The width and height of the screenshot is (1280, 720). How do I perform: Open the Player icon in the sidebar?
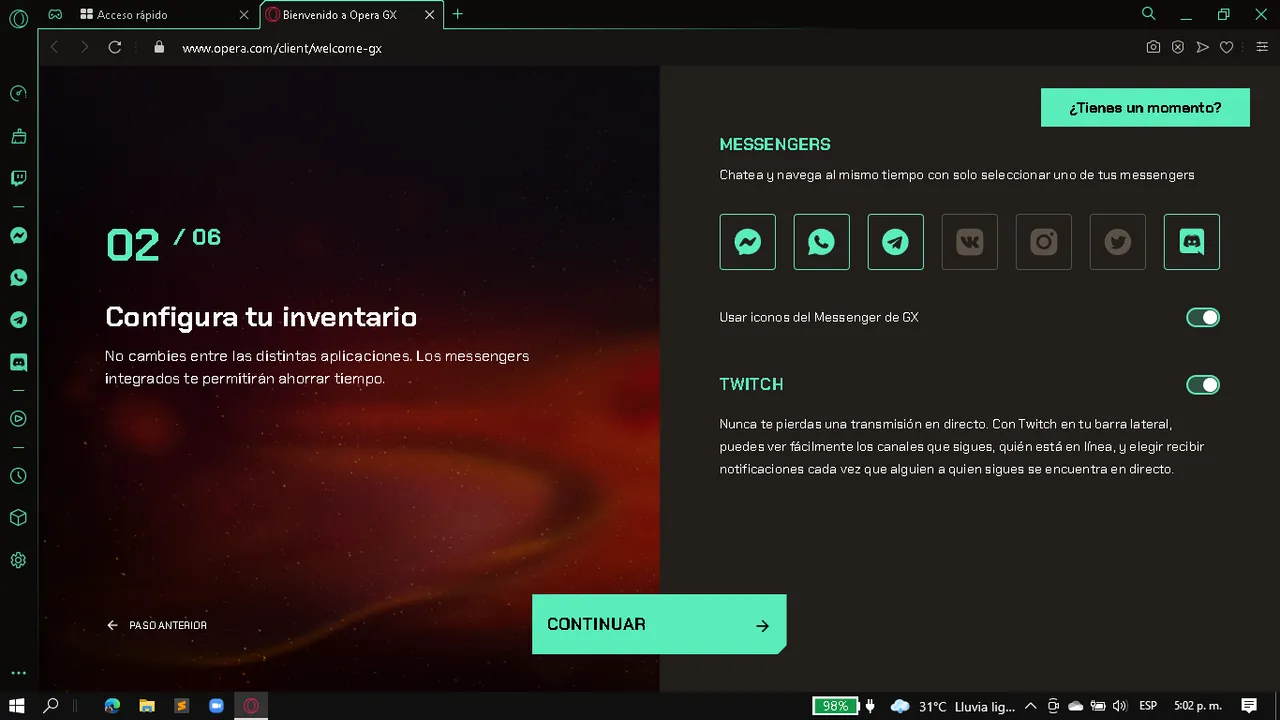point(18,419)
